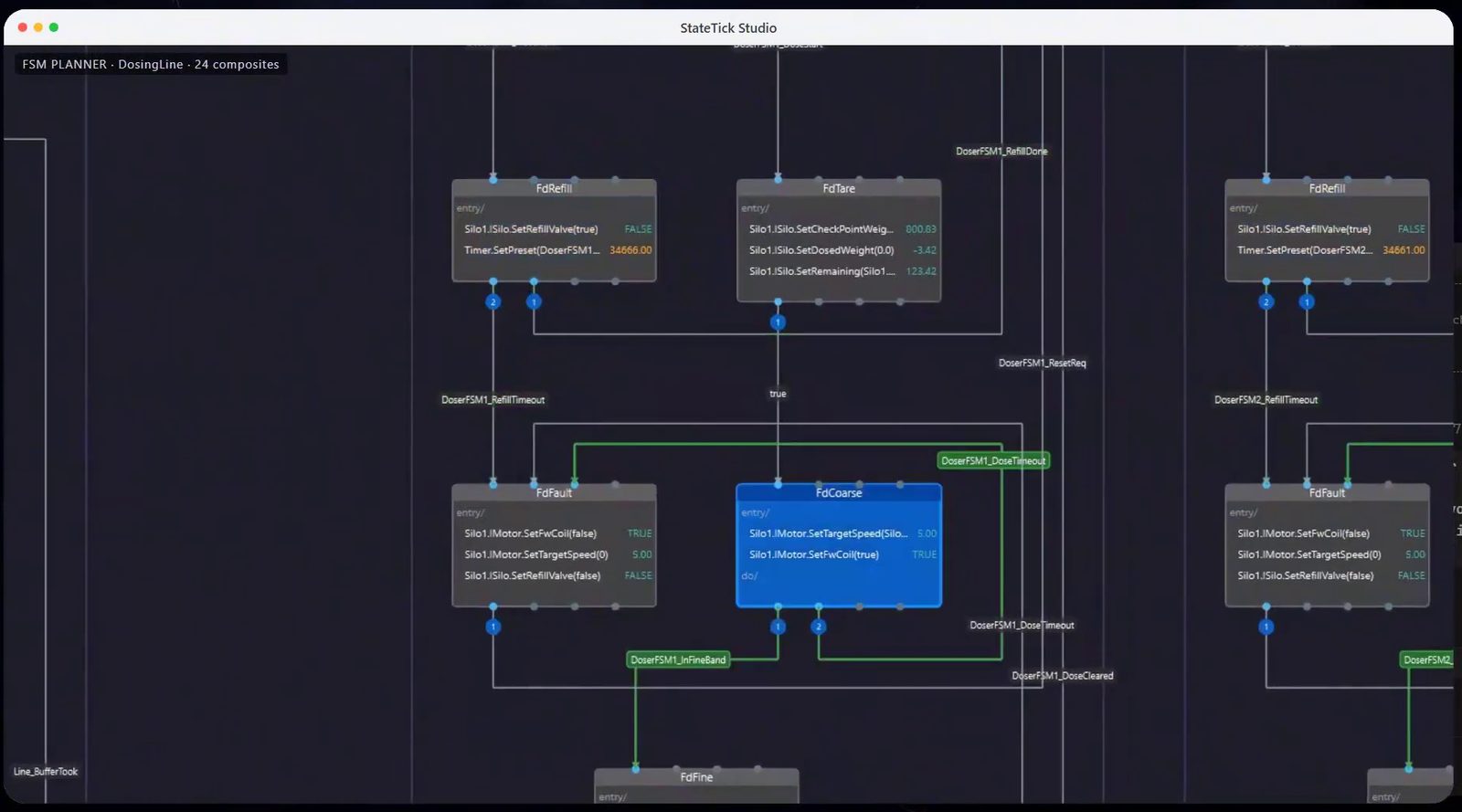The image size is (1462, 812).
Task: Click priority badge 1 under the FdCoarse state
Action: click(778, 627)
